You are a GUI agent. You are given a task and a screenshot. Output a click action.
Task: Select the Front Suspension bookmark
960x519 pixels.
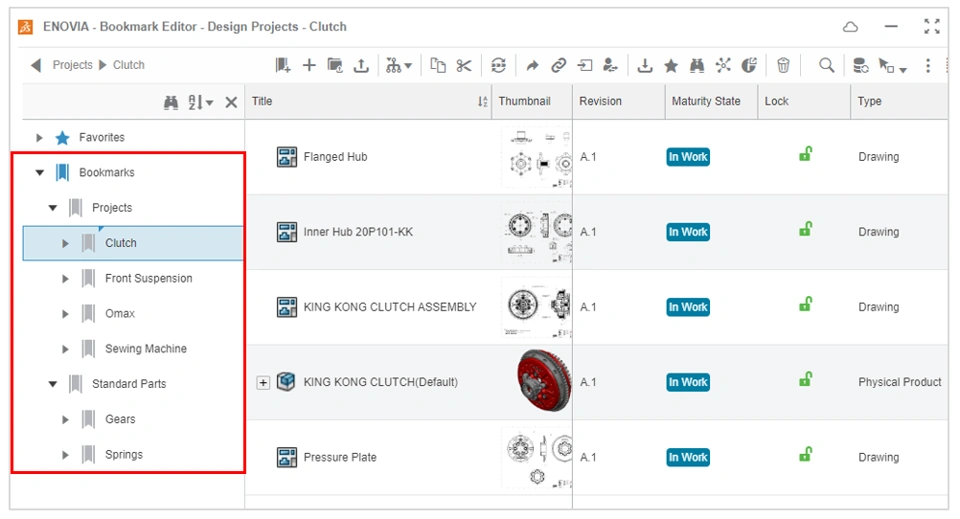pos(149,278)
